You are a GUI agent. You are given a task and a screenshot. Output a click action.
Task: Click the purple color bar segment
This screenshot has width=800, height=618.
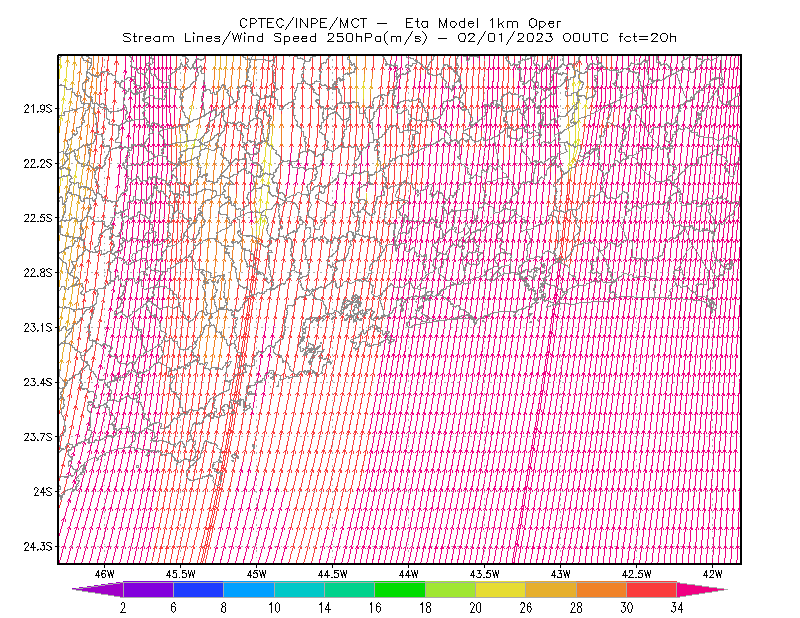[148, 589]
